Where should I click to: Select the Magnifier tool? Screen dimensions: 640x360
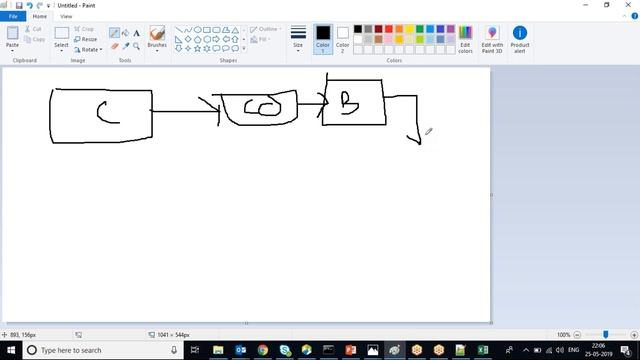tap(136, 46)
